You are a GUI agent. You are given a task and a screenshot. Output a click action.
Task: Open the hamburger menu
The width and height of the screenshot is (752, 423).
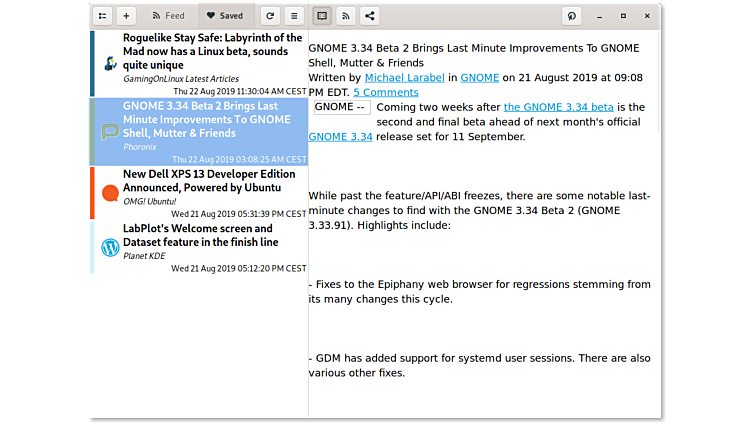pyautogui.click(x=294, y=16)
